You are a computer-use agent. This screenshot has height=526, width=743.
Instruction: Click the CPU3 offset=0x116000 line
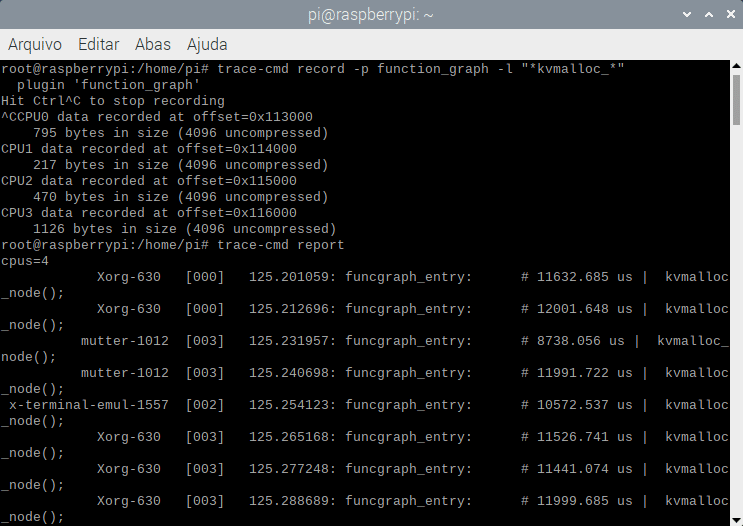click(148, 213)
